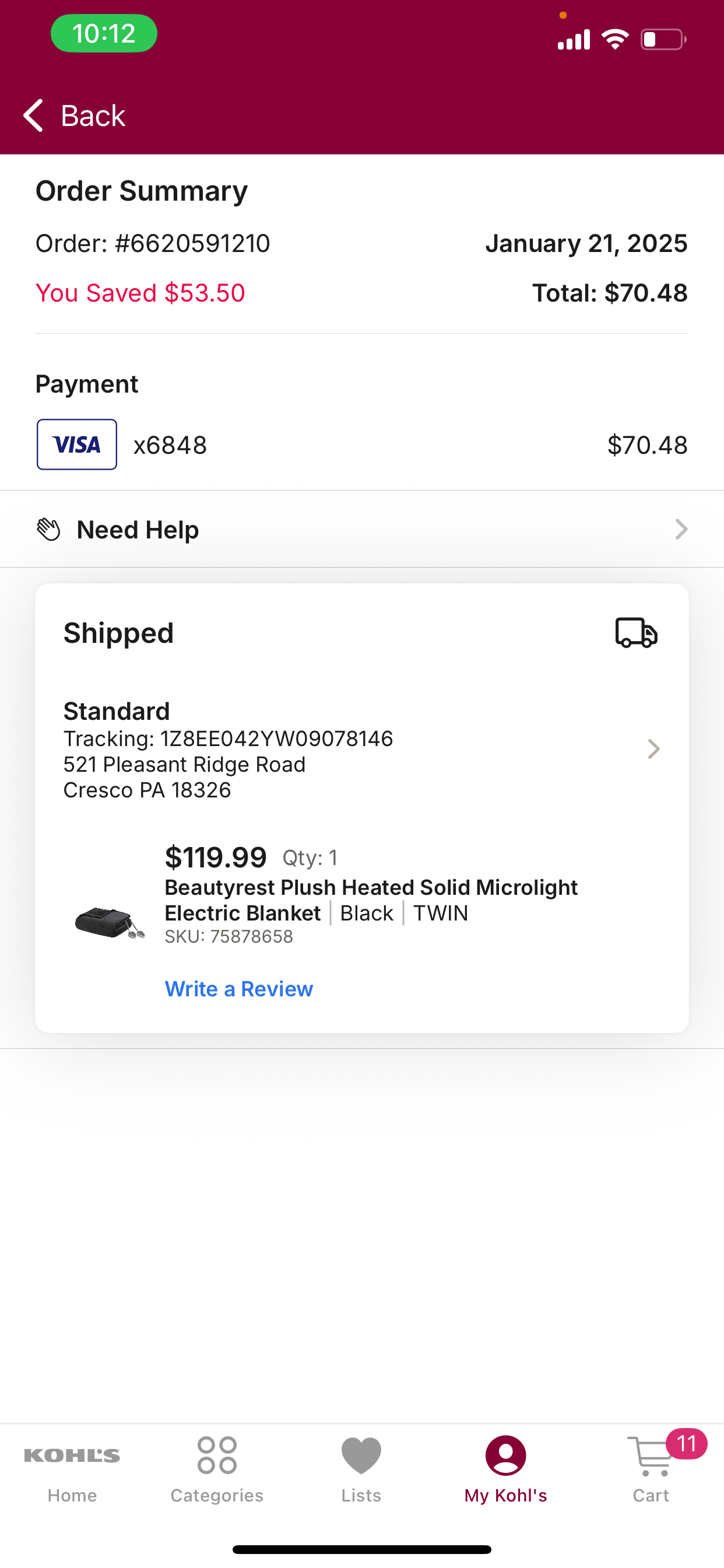
Task: Open the Need Help row
Action: [x=362, y=529]
